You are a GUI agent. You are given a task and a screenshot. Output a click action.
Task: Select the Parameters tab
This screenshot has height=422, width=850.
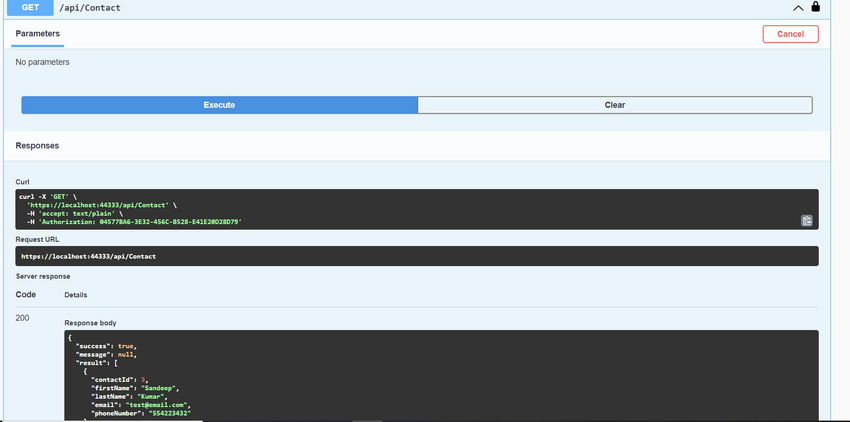(37, 34)
